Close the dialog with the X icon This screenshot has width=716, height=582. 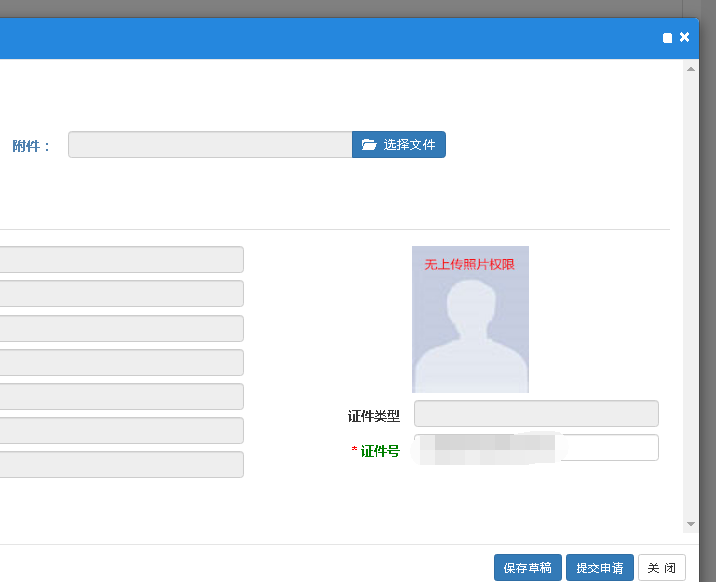[685, 37]
